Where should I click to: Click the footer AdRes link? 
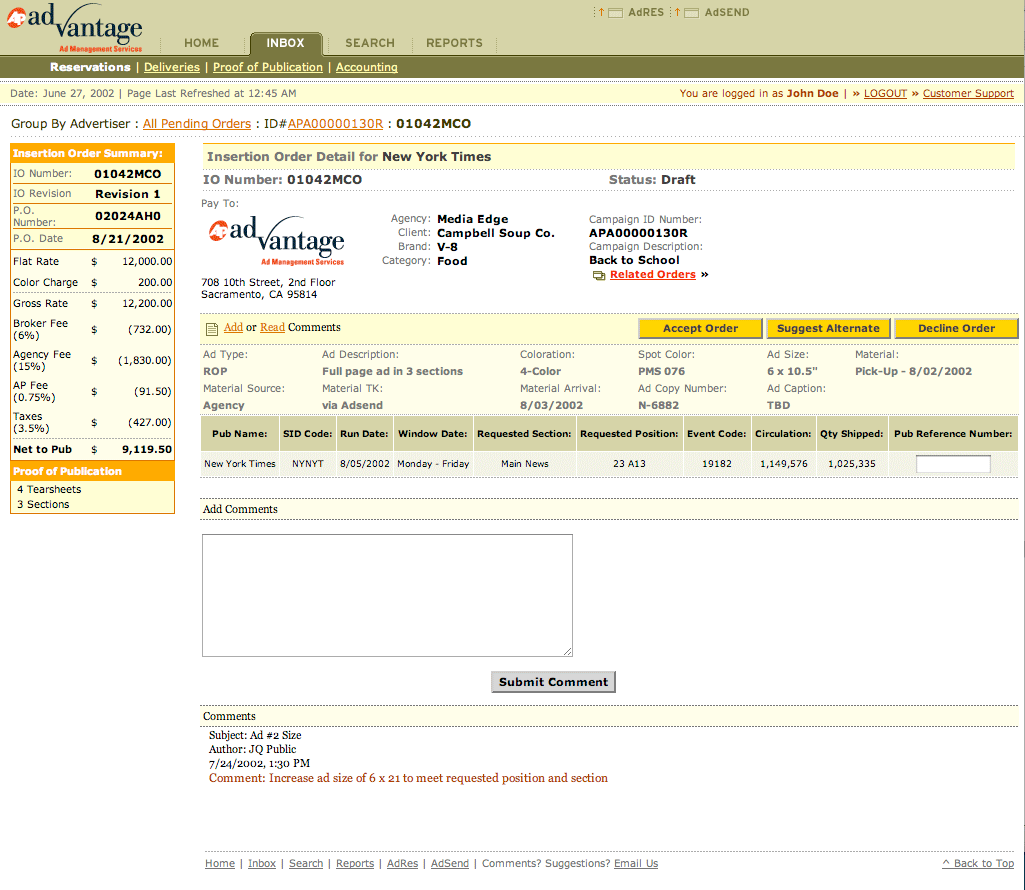click(x=402, y=863)
